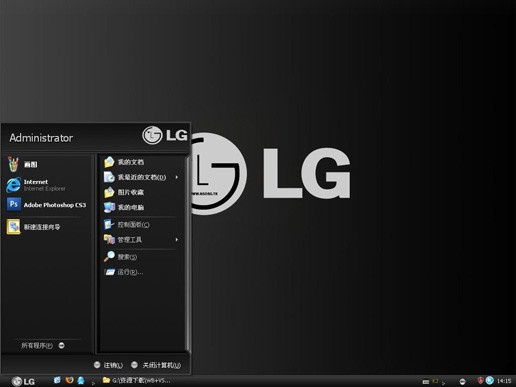Click the red shield tray icon
516x387 pixels.
(480, 380)
